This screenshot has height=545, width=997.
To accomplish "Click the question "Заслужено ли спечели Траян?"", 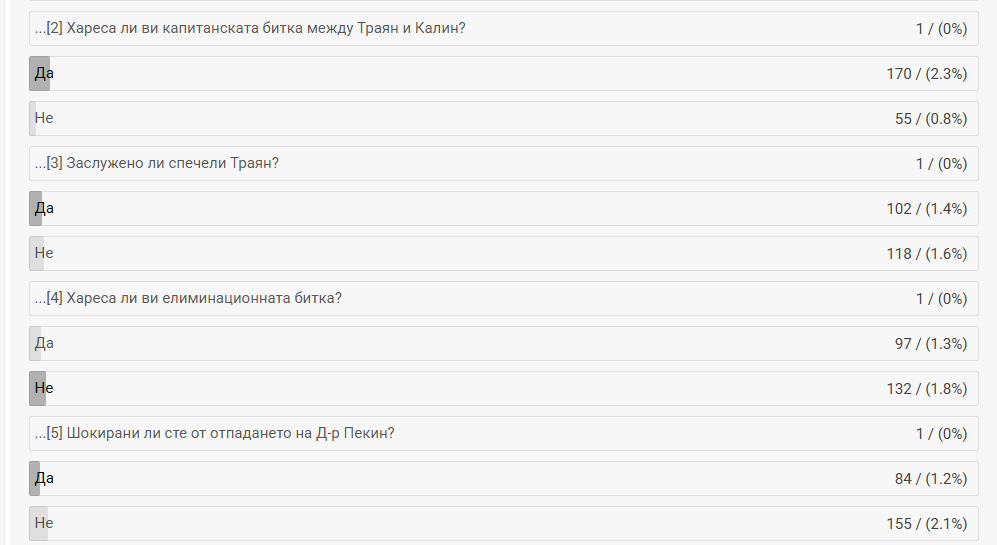I will (x=162, y=164).
